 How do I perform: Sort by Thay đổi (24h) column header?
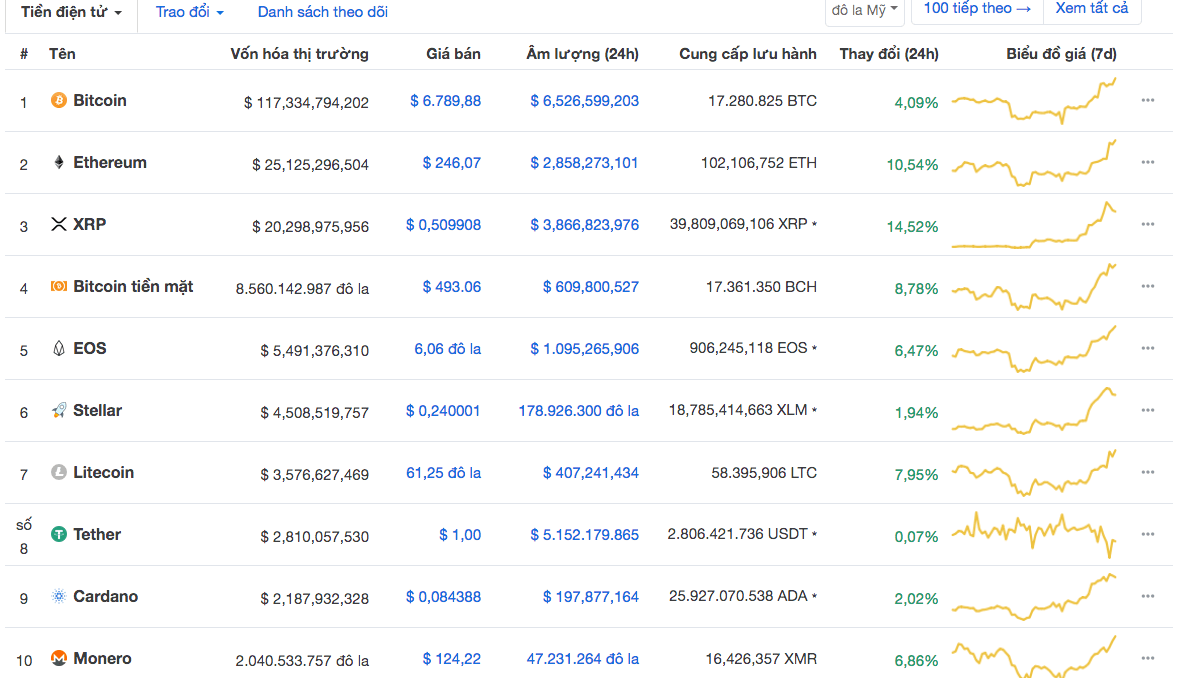pos(889,54)
